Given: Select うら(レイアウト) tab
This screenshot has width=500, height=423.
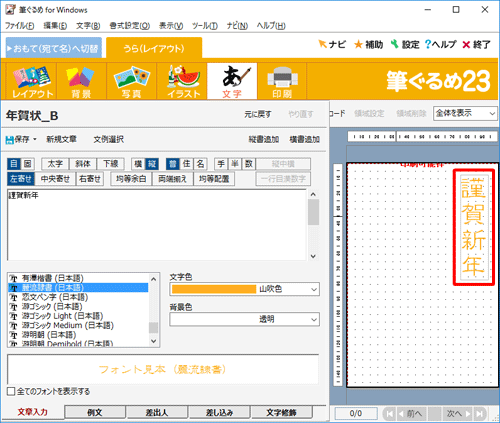Looking at the screenshot, I should tap(154, 48).
